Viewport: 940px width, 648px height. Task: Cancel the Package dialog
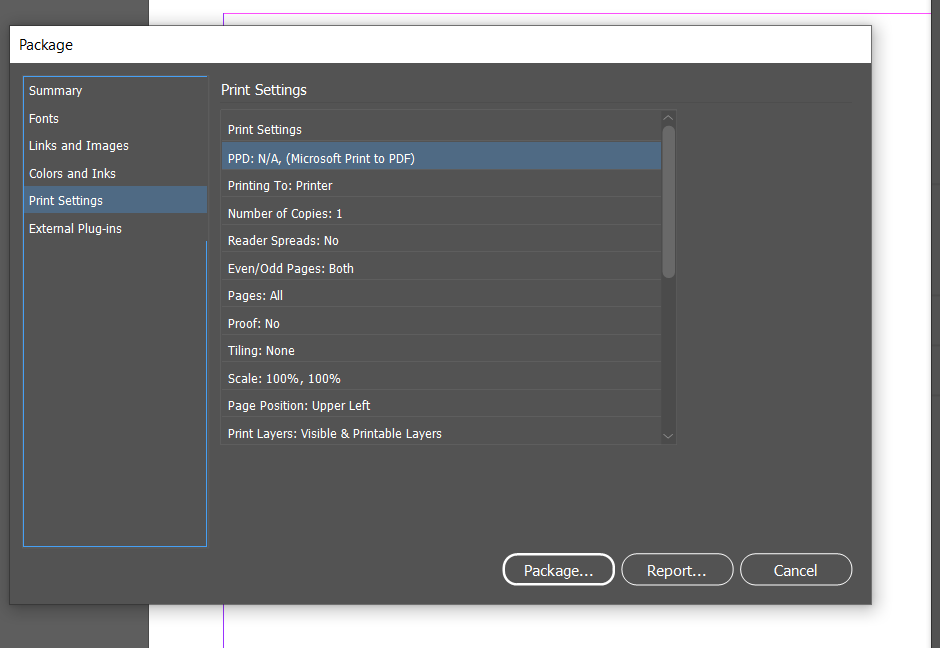(x=796, y=569)
